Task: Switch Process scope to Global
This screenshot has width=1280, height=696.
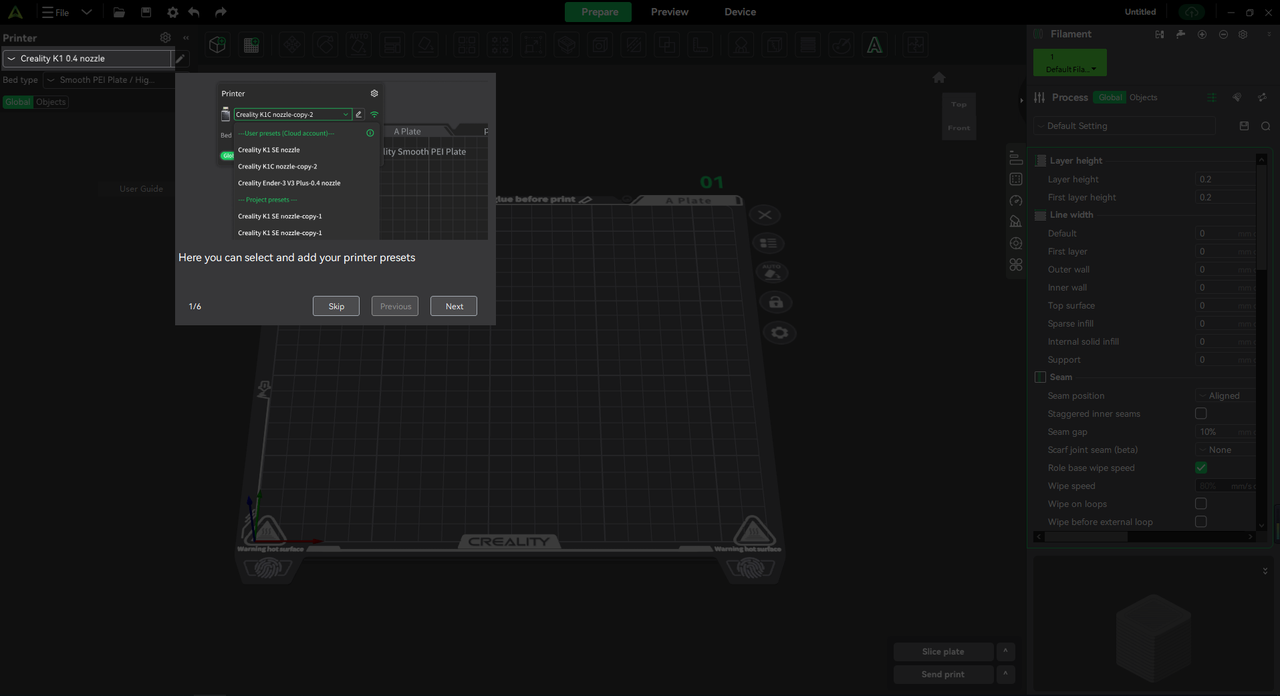Action: coord(1110,97)
